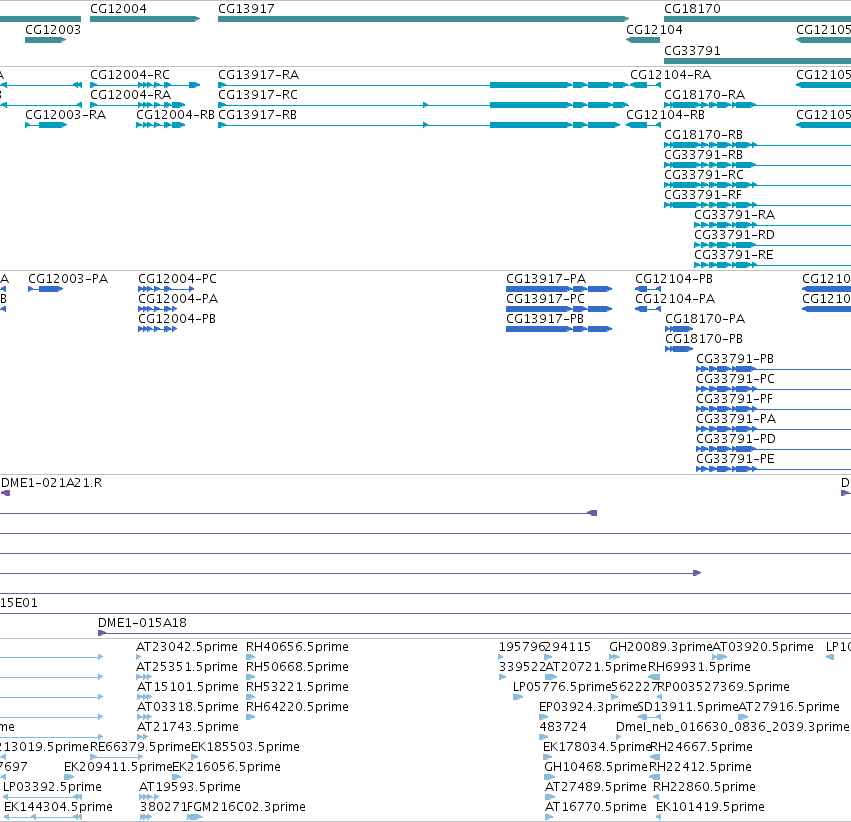This screenshot has width=851, height=822.
Task: Click the DME1-021A21.R BAC label
Action: tap(52, 482)
